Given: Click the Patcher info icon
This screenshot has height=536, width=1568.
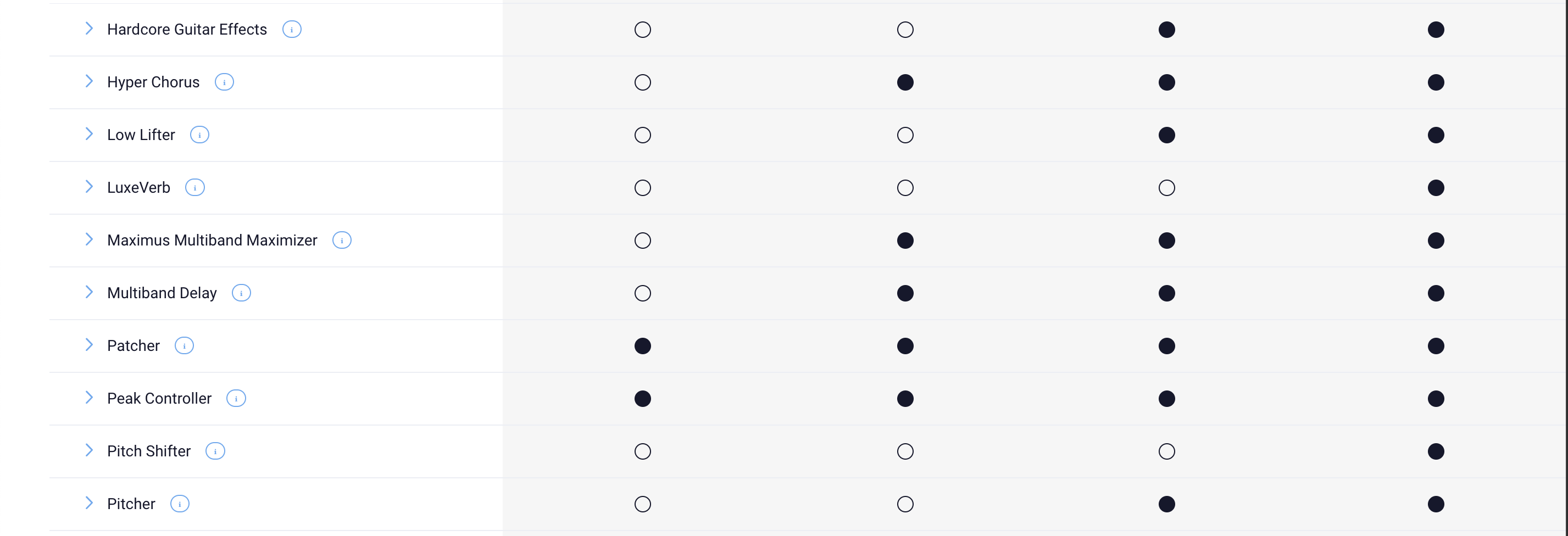Looking at the screenshot, I should pyautogui.click(x=184, y=345).
